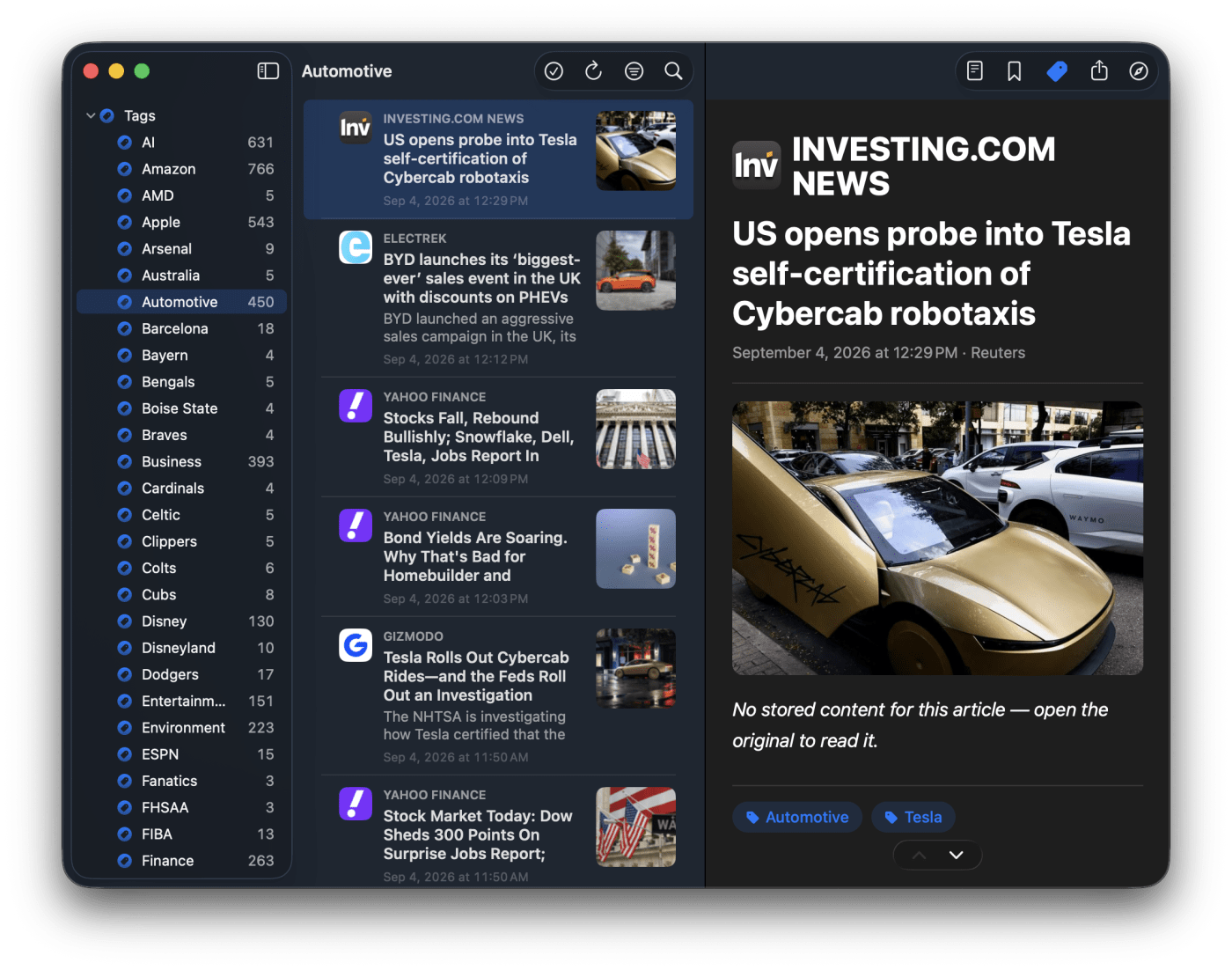The image size is (1232, 970).
Task: Click the Finance tag icon
Action: [x=125, y=861]
